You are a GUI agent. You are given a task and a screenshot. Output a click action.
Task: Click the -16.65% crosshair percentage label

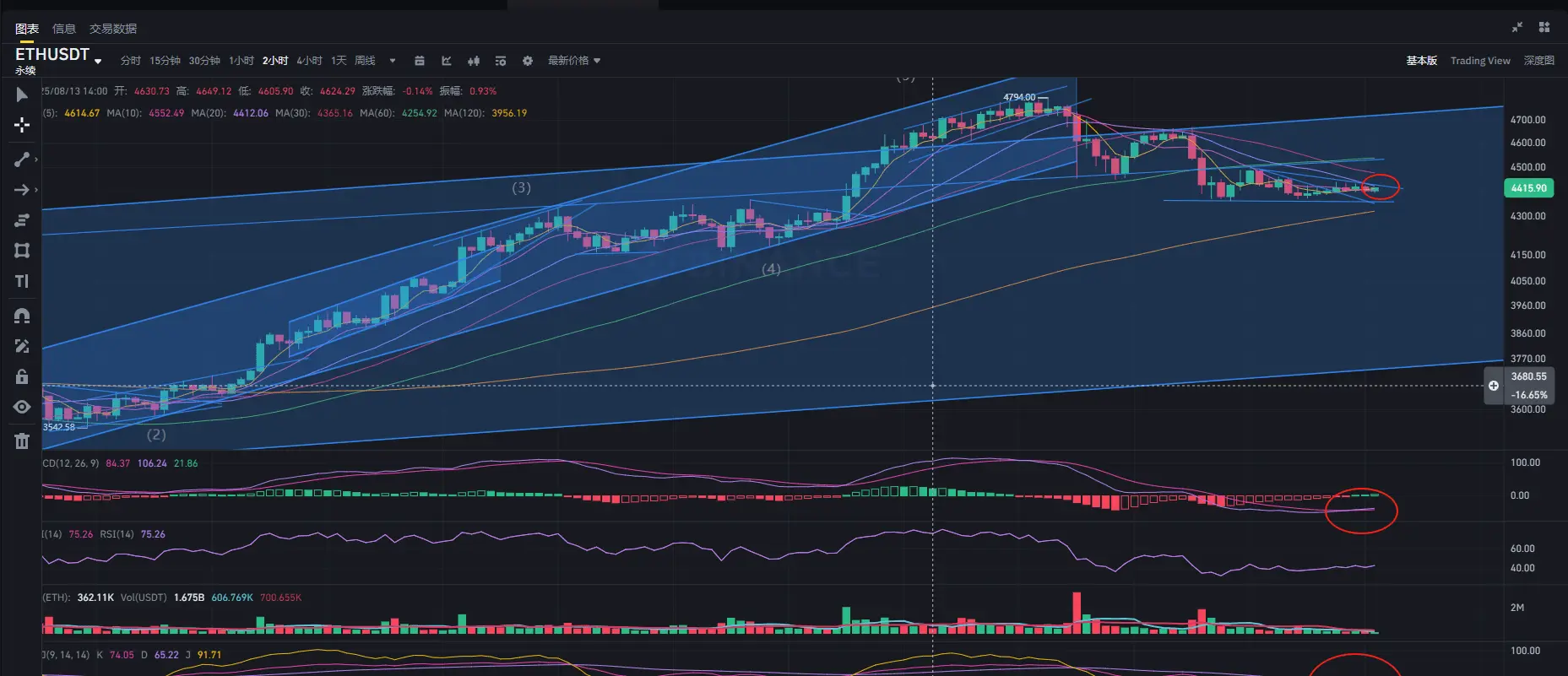[x=1529, y=395]
